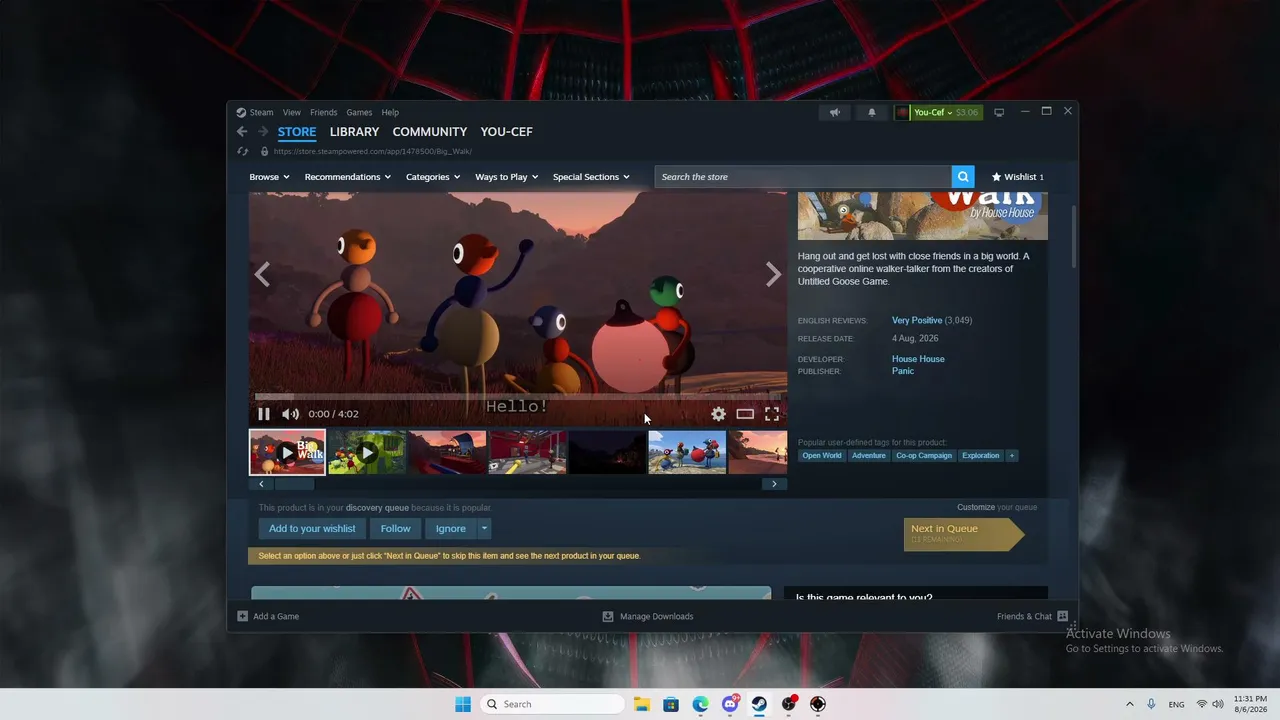The height and width of the screenshot is (720, 1280).
Task: Open the Friends menu
Action: pyautogui.click(x=323, y=113)
